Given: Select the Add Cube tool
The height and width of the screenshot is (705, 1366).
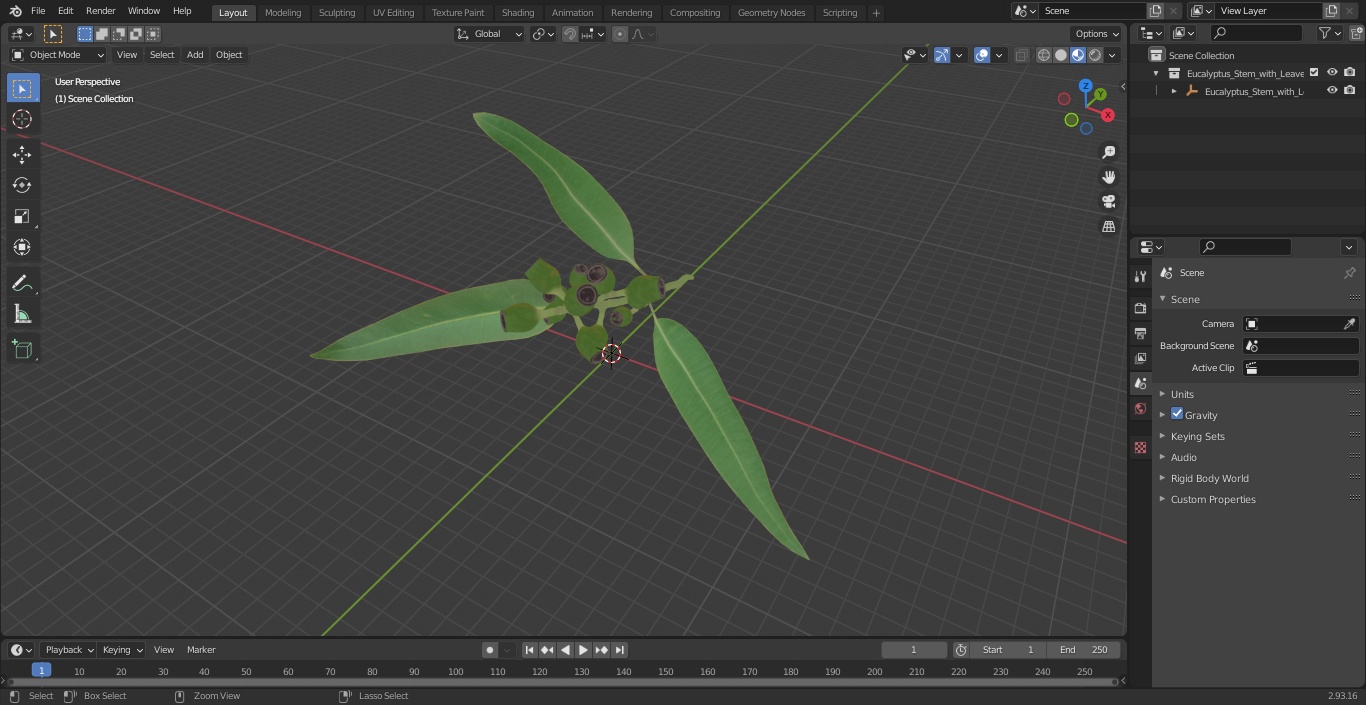Looking at the screenshot, I should click(x=22, y=350).
